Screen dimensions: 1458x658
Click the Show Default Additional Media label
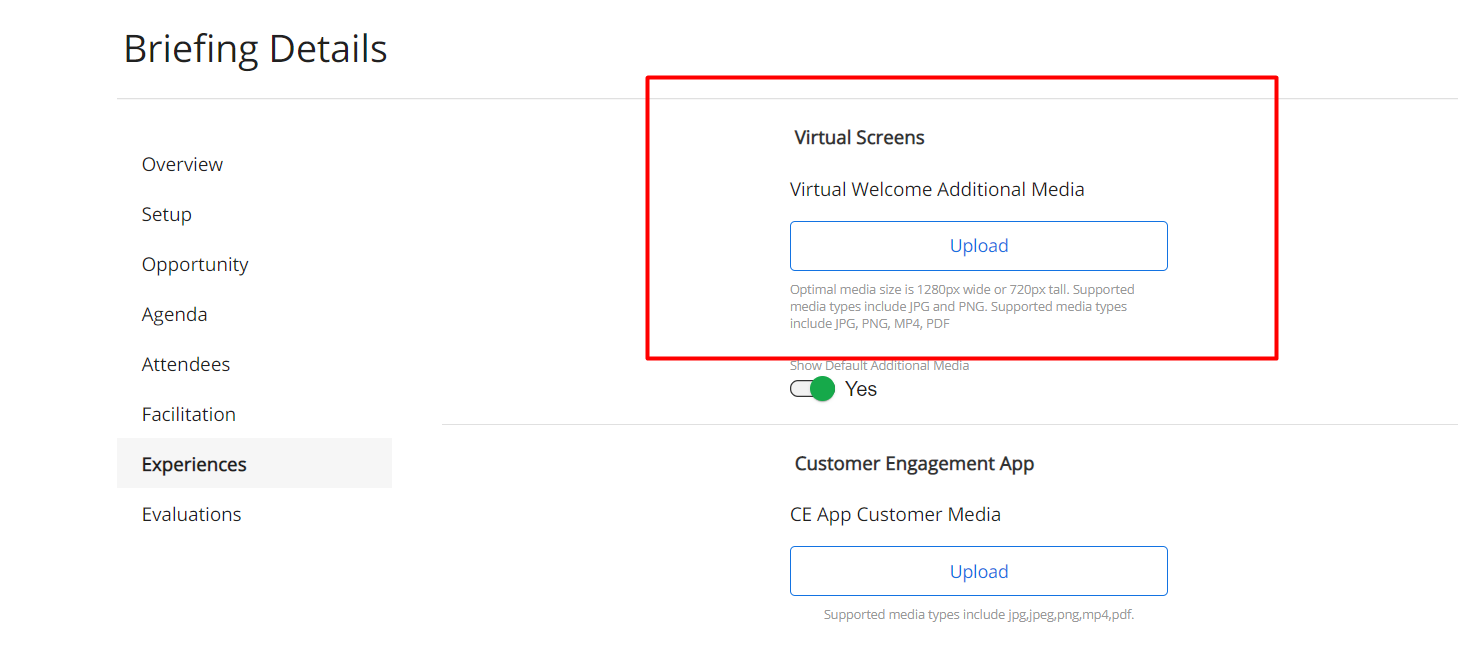tap(879, 366)
